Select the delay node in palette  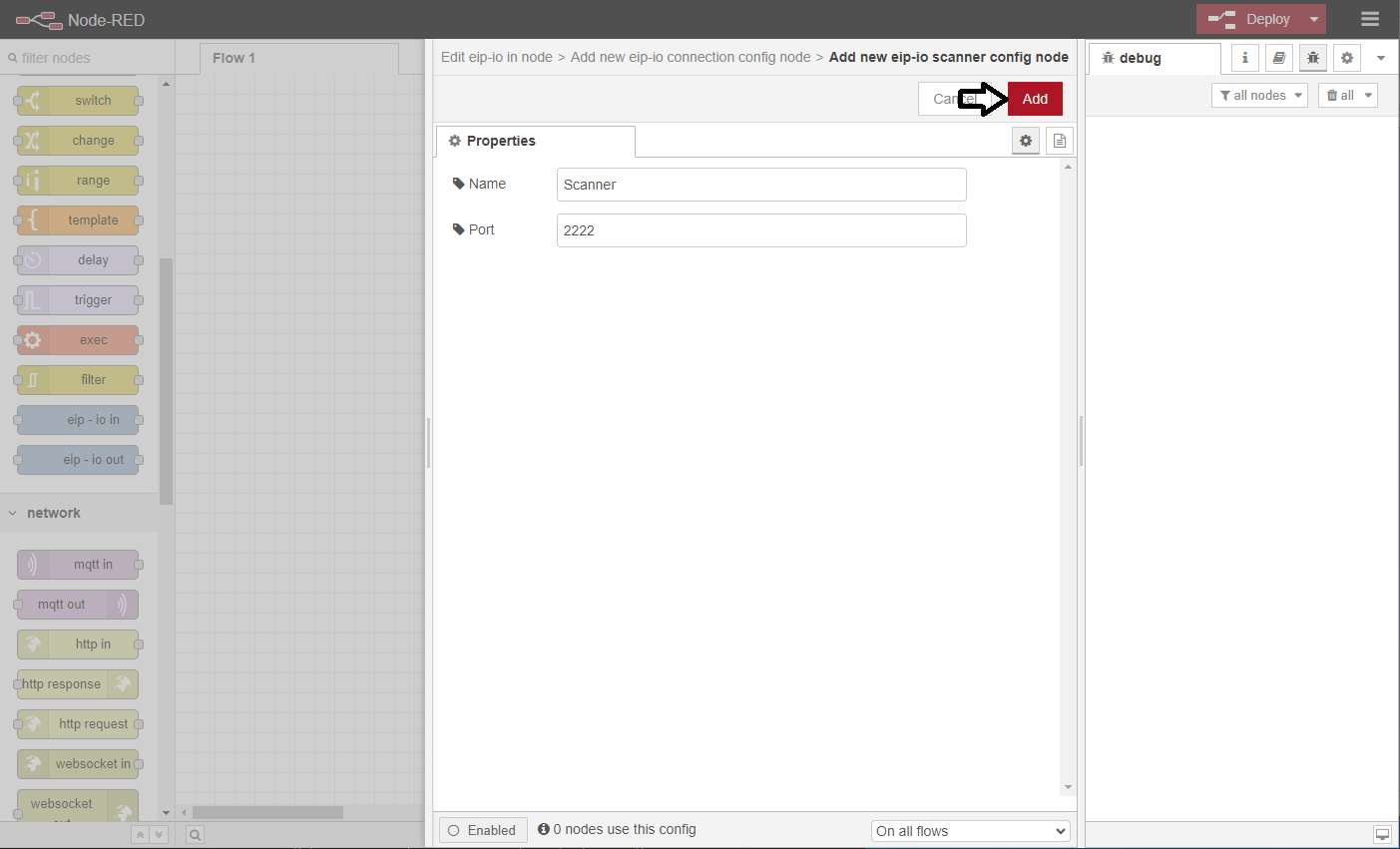78,260
